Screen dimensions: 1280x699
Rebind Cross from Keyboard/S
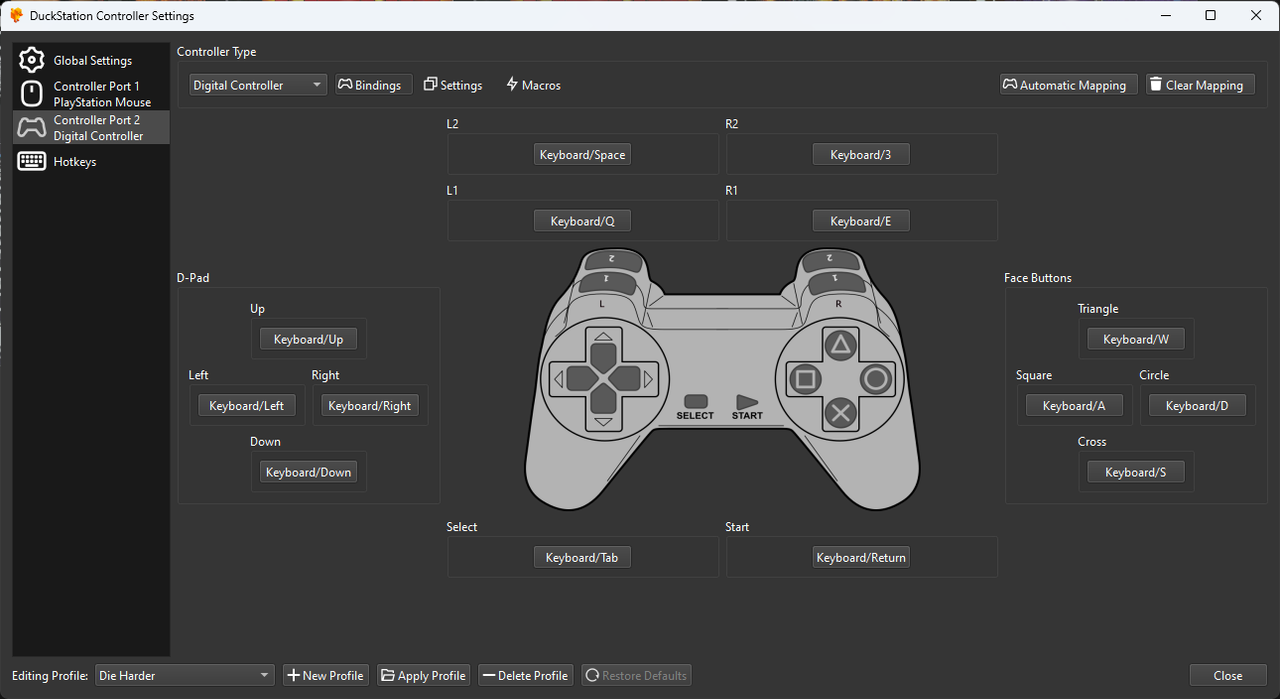pos(1136,472)
